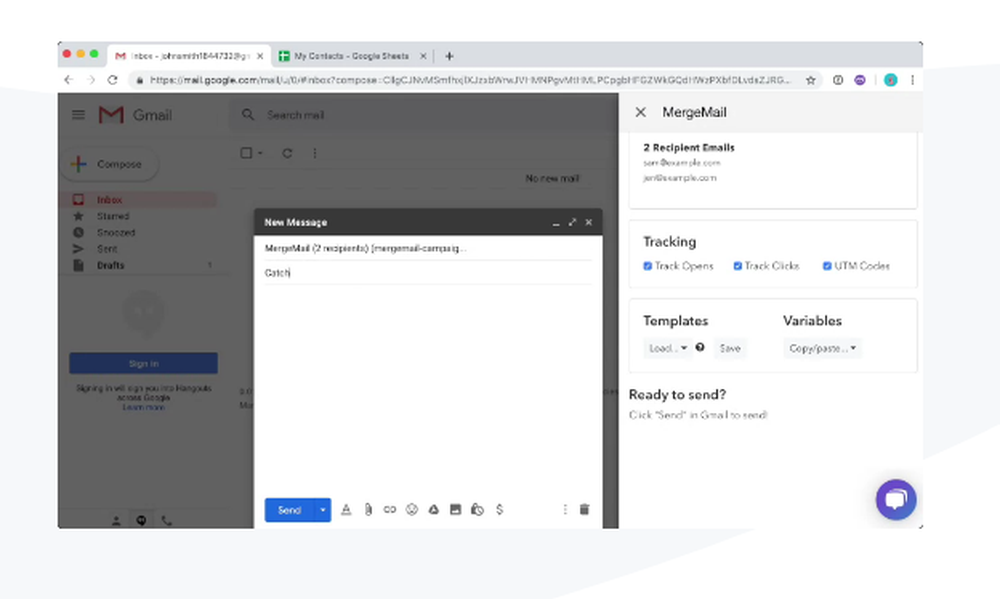The width and height of the screenshot is (1000, 599).
Task: Open the Load templates dropdown
Action: tap(667, 348)
